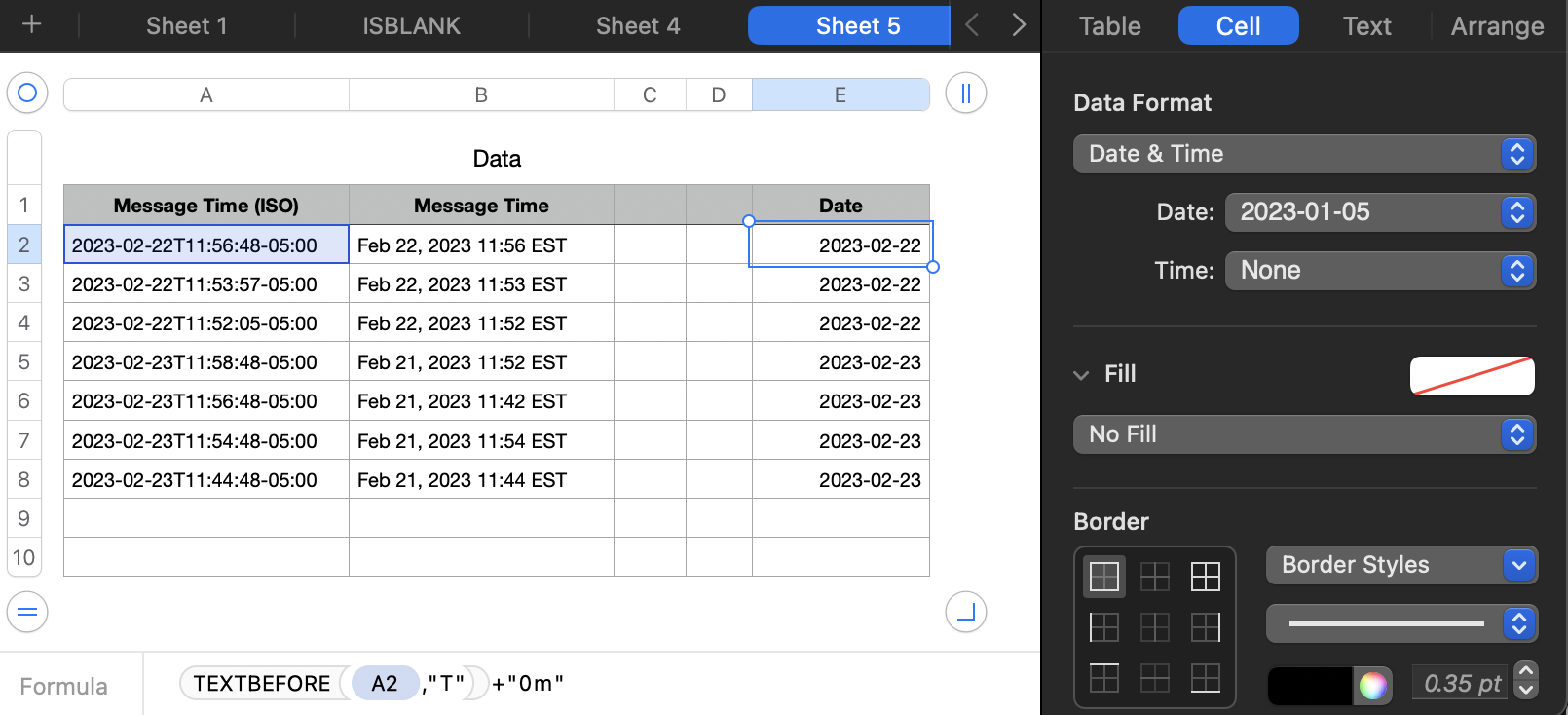
Task: Open the Border Styles dropdown
Action: (1400, 565)
